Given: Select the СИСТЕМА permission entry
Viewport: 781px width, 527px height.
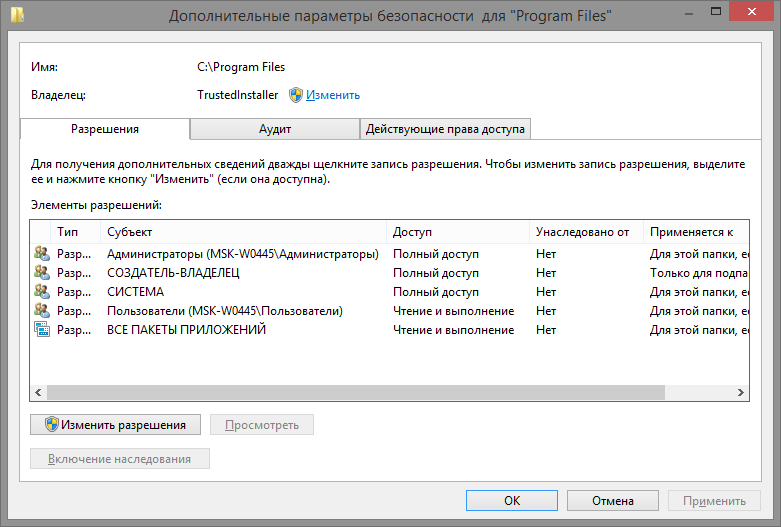Looking at the screenshot, I should point(390,291).
